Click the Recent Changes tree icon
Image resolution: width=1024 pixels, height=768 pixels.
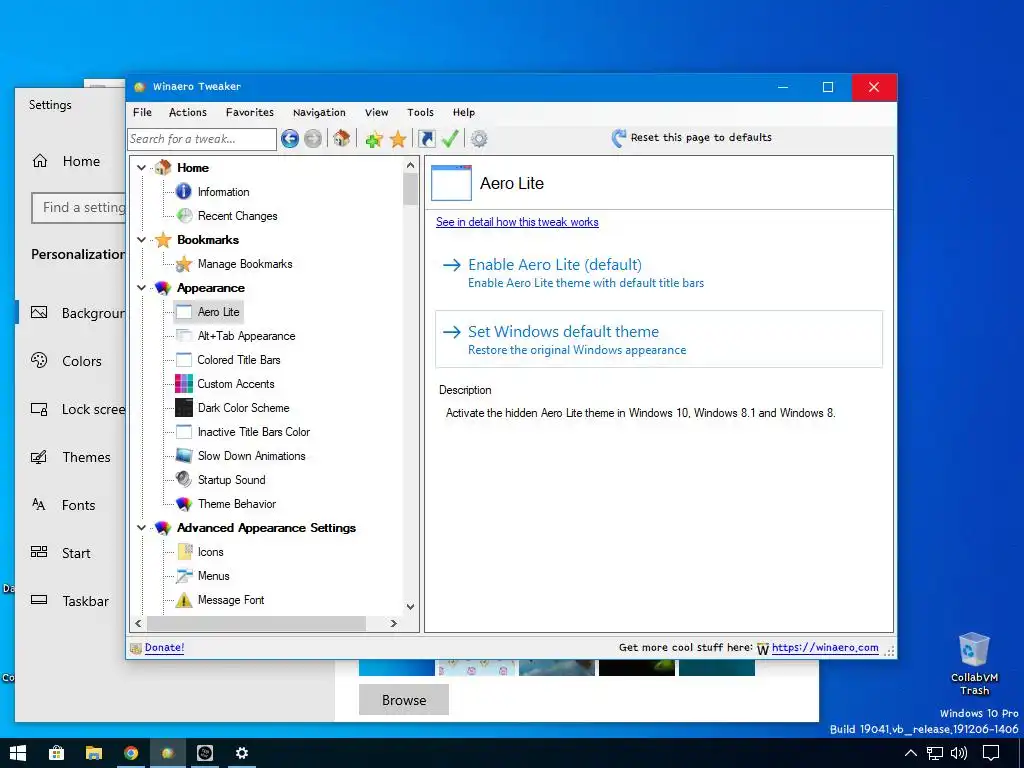[184, 216]
